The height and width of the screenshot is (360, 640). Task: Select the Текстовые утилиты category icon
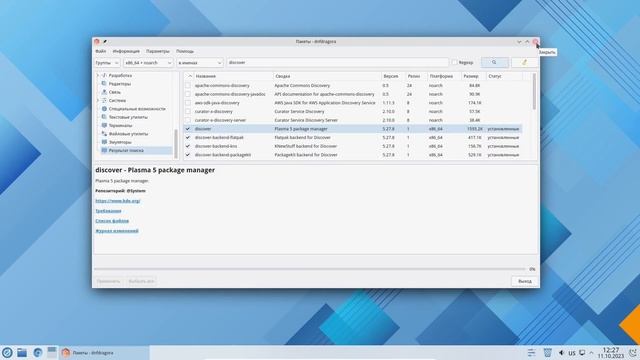click(x=104, y=117)
